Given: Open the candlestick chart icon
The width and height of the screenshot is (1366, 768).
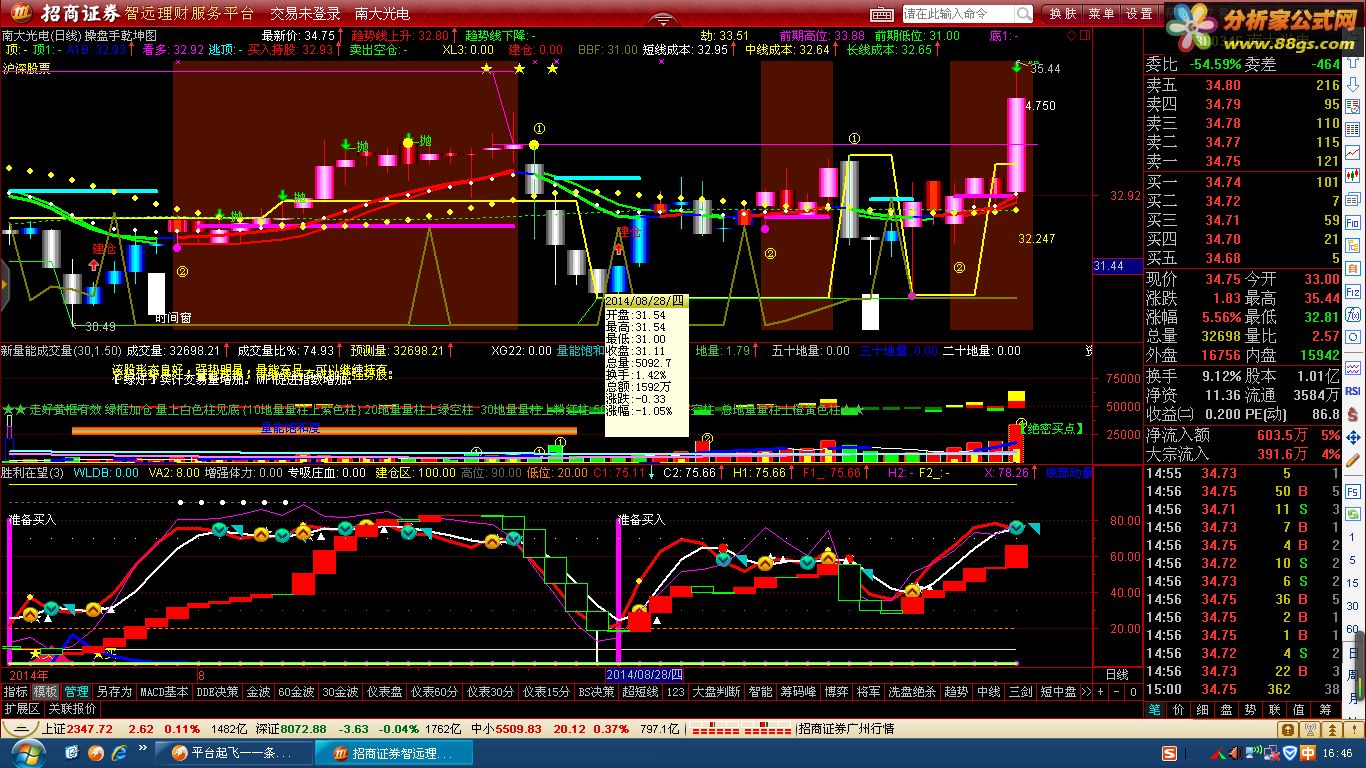Looking at the screenshot, I should click(x=1353, y=175).
